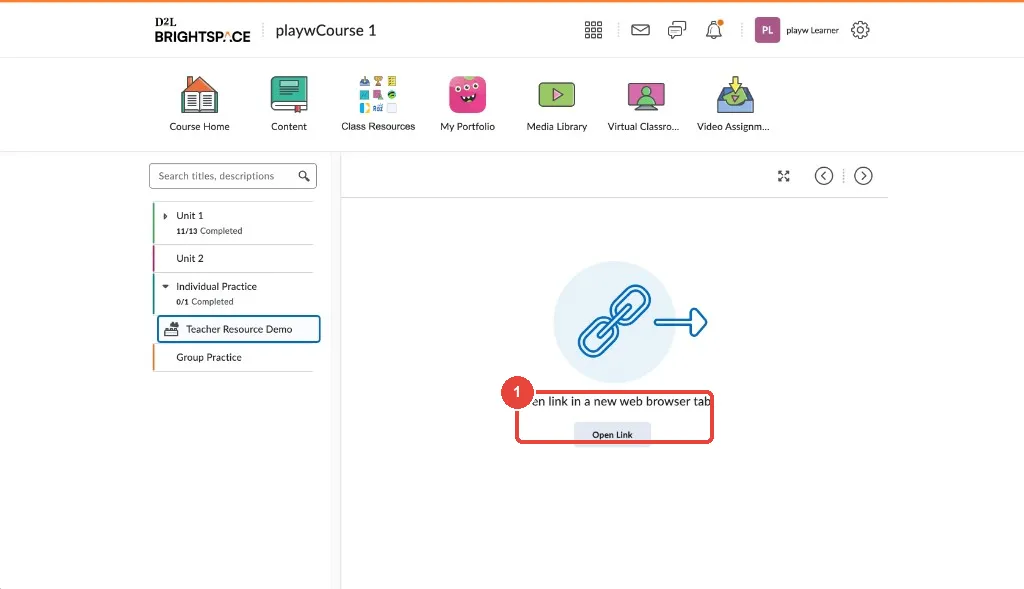Open My Portfolio monster icon
The width and height of the screenshot is (1024, 589).
pos(468,95)
